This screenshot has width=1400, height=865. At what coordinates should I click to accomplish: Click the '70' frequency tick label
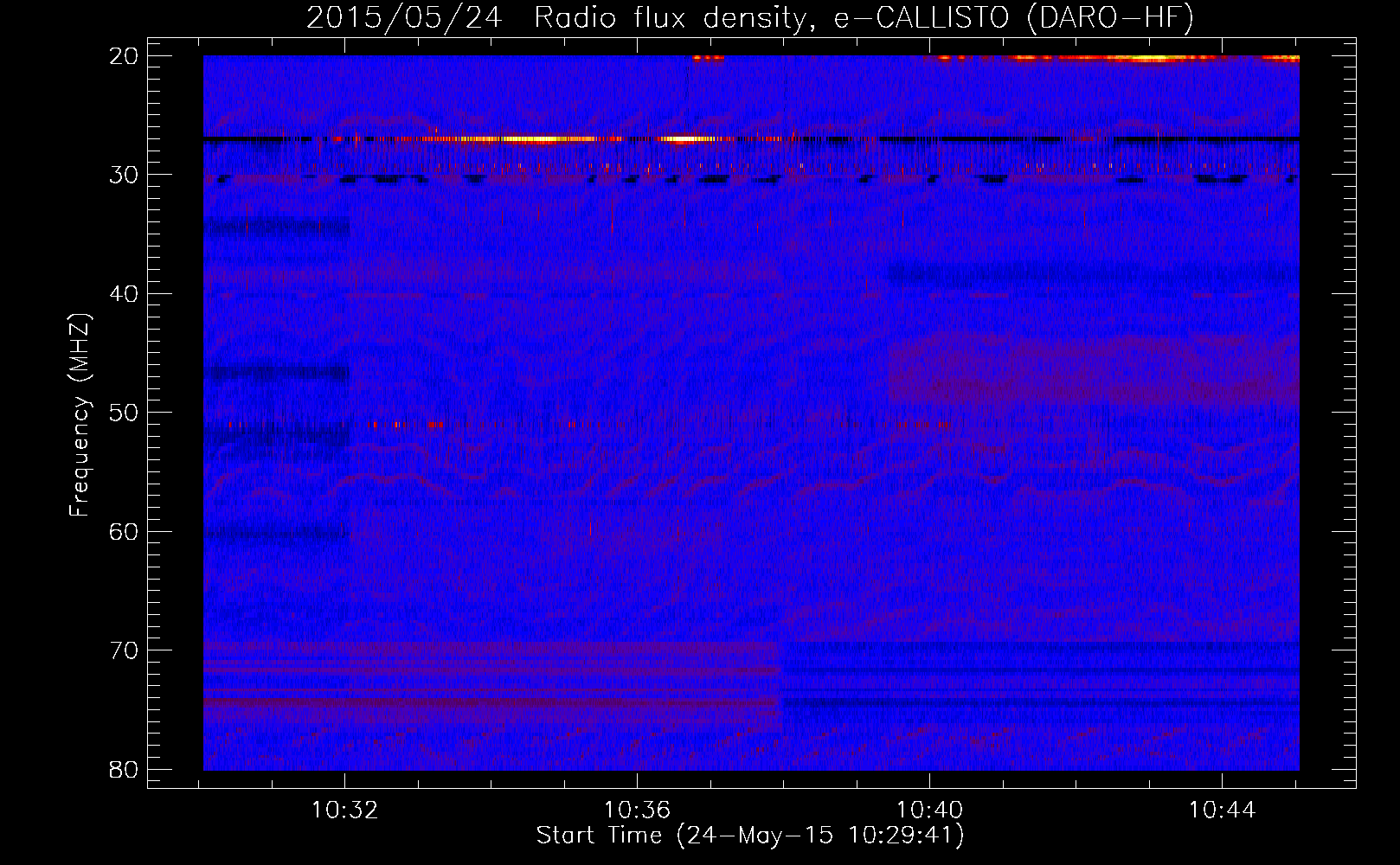pos(125,650)
